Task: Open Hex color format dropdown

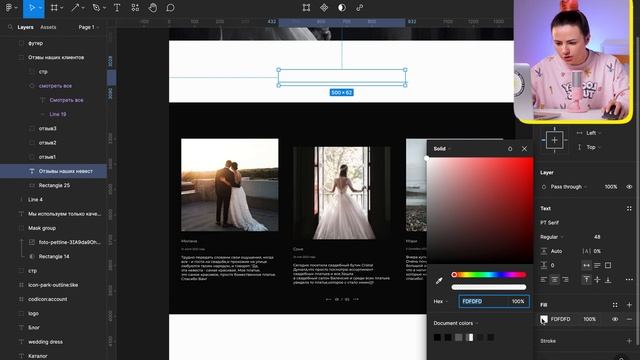Action: click(x=440, y=302)
